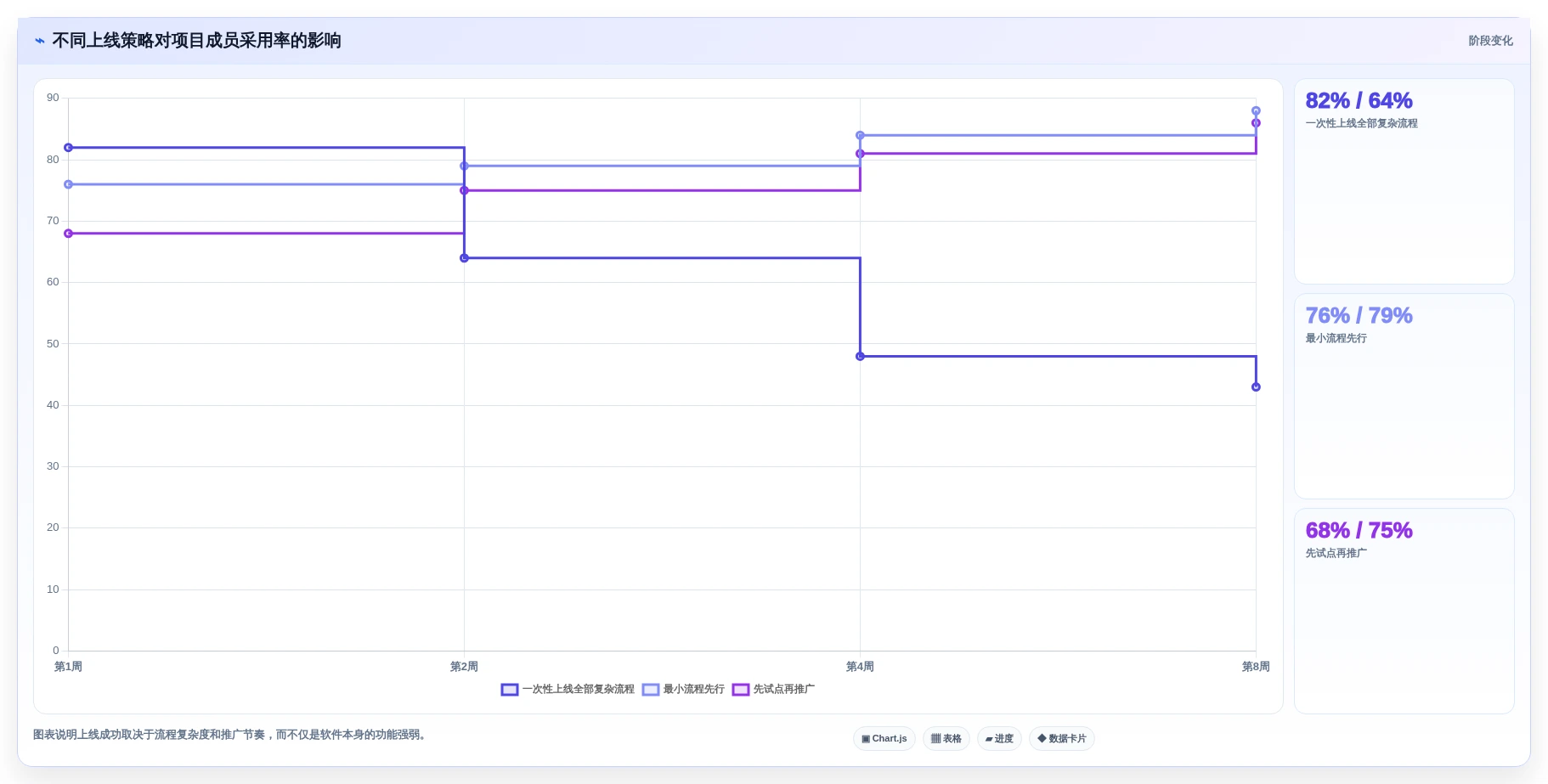Open the 68% / 75% stat card
The width and height of the screenshot is (1548, 784).
pos(1404,612)
